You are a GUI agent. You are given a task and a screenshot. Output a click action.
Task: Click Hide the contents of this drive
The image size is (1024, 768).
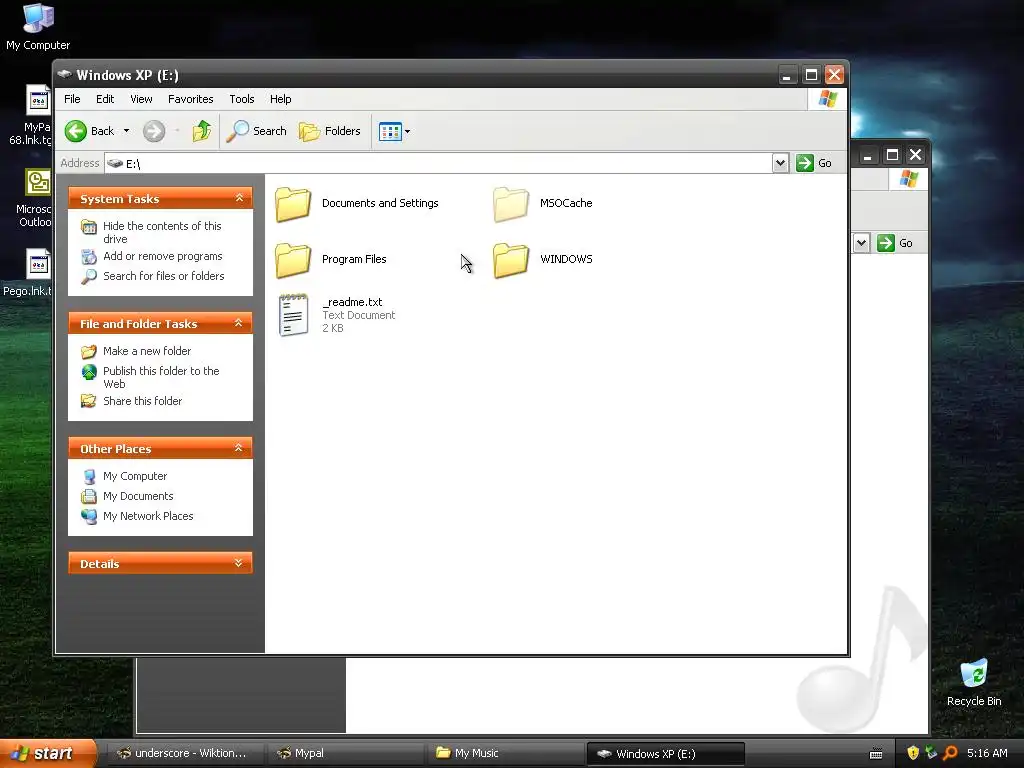click(x=162, y=232)
